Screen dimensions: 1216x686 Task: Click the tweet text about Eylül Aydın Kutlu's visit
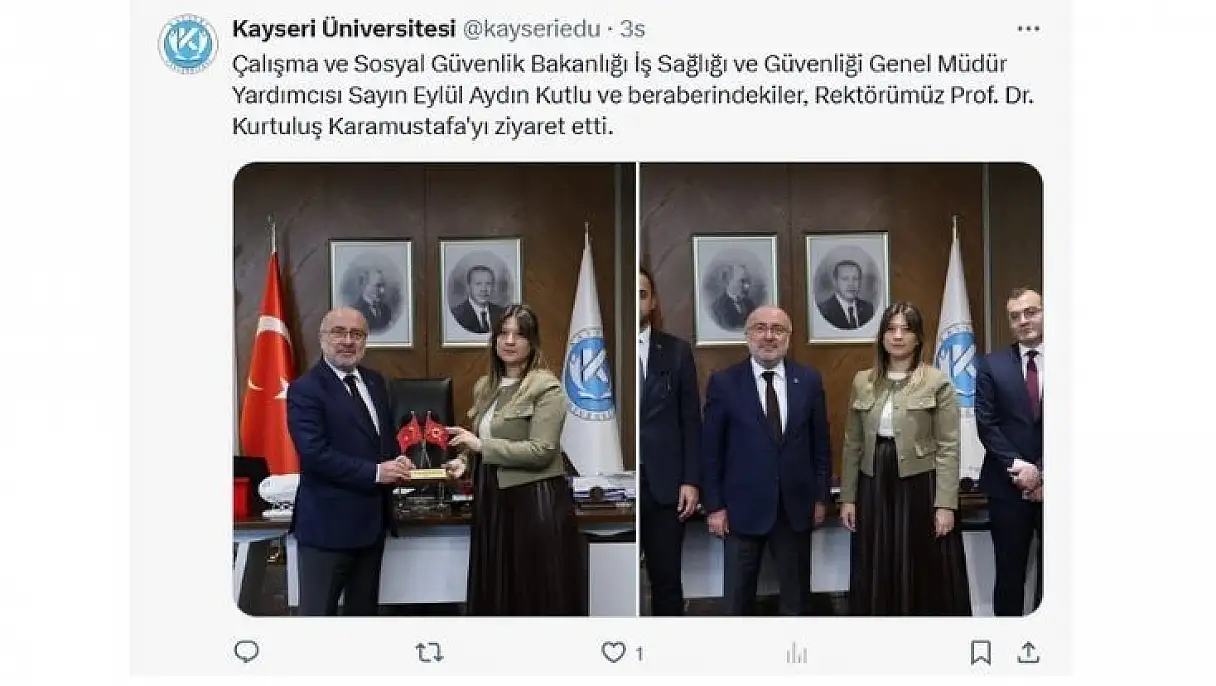tap(618, 96)
